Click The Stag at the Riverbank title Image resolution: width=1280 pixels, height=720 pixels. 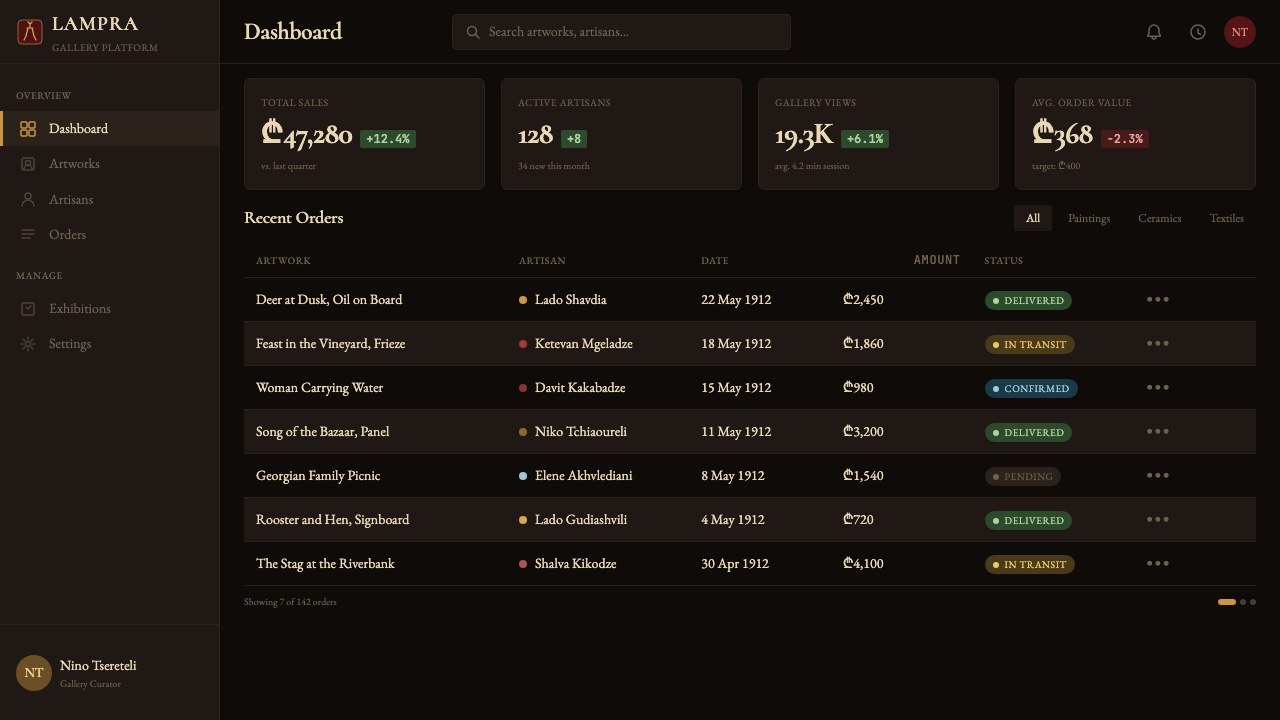(x=325, y=564)
